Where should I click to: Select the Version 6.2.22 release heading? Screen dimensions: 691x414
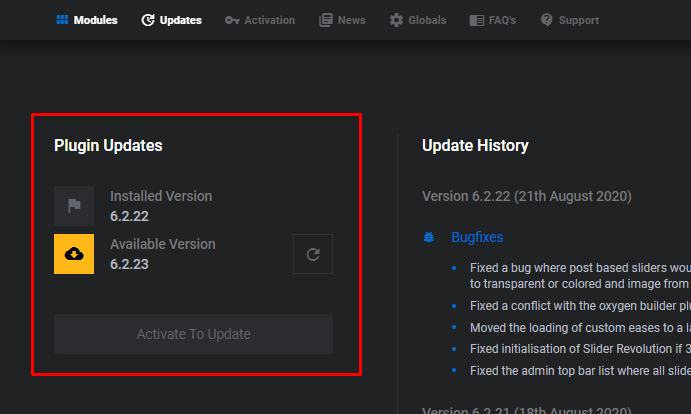click(x=527, y=196)
